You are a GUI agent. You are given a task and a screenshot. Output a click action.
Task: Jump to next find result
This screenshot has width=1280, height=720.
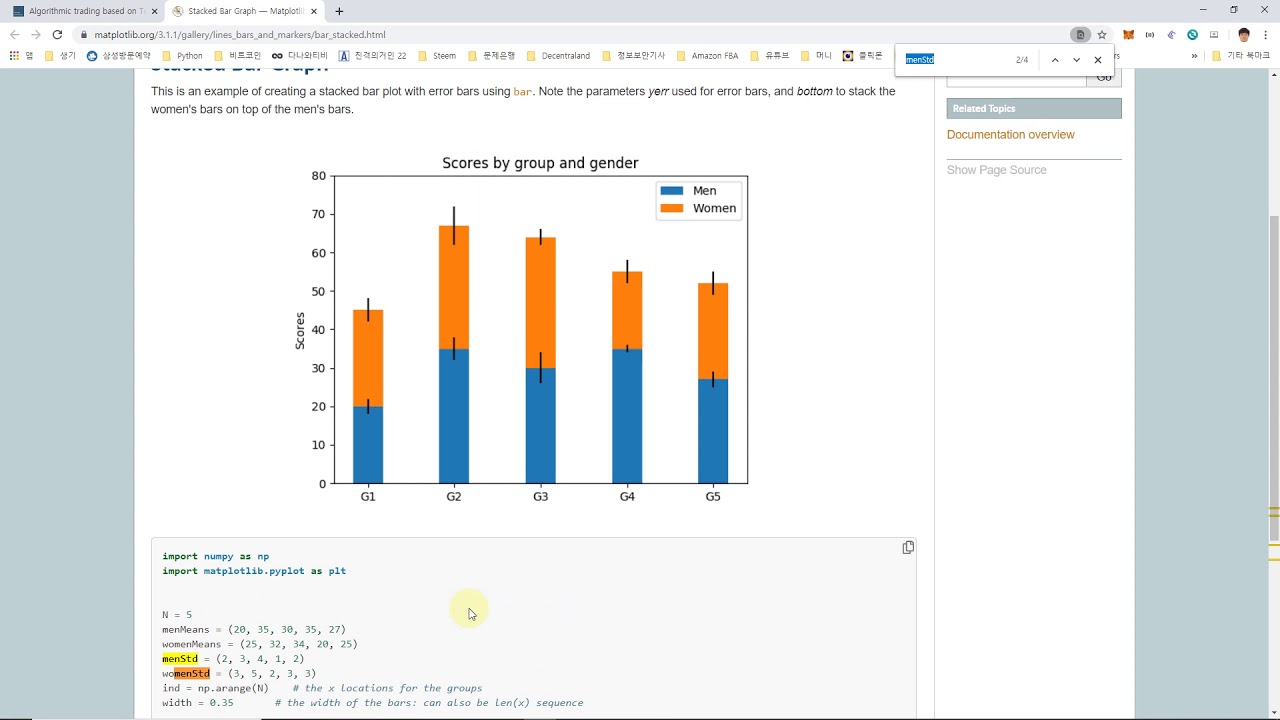coord(1076,60)
